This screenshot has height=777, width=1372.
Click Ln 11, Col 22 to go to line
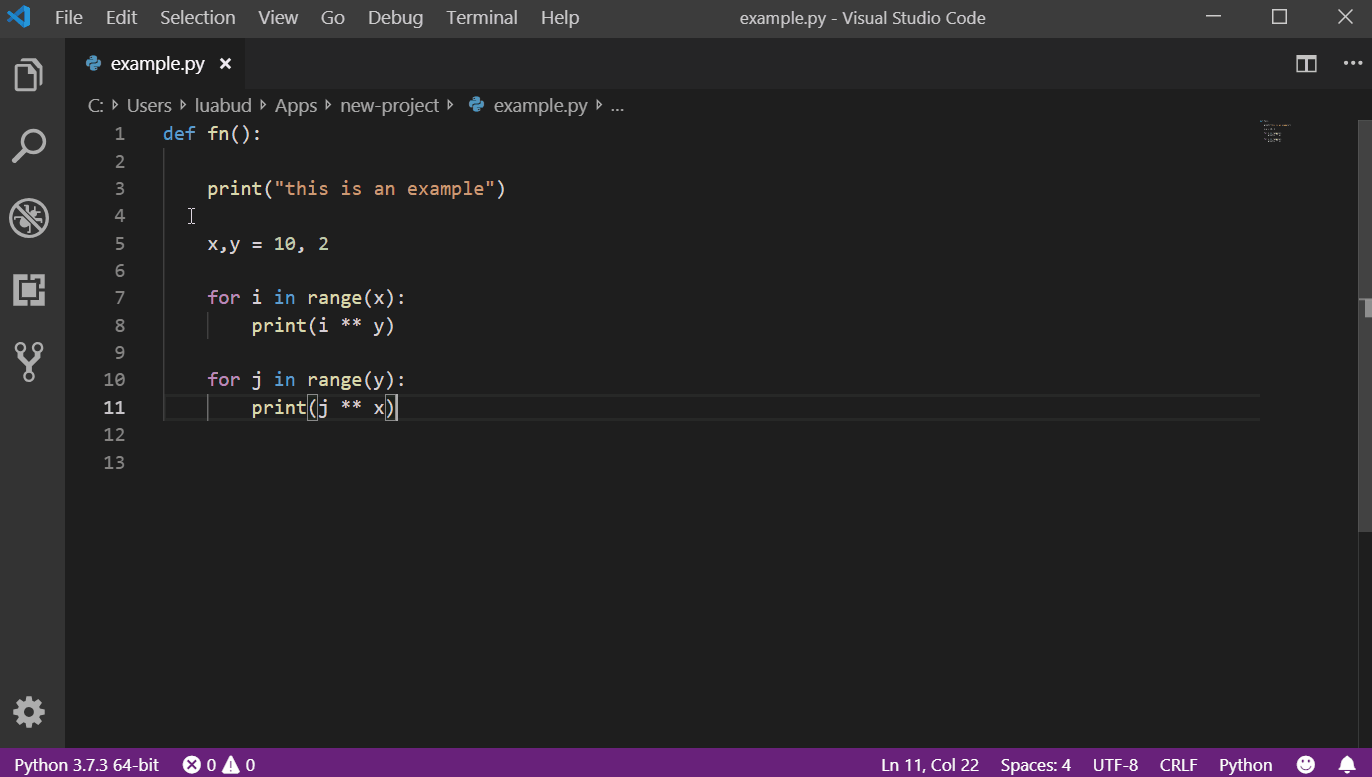pyautogui.click(x=929, y=764)
